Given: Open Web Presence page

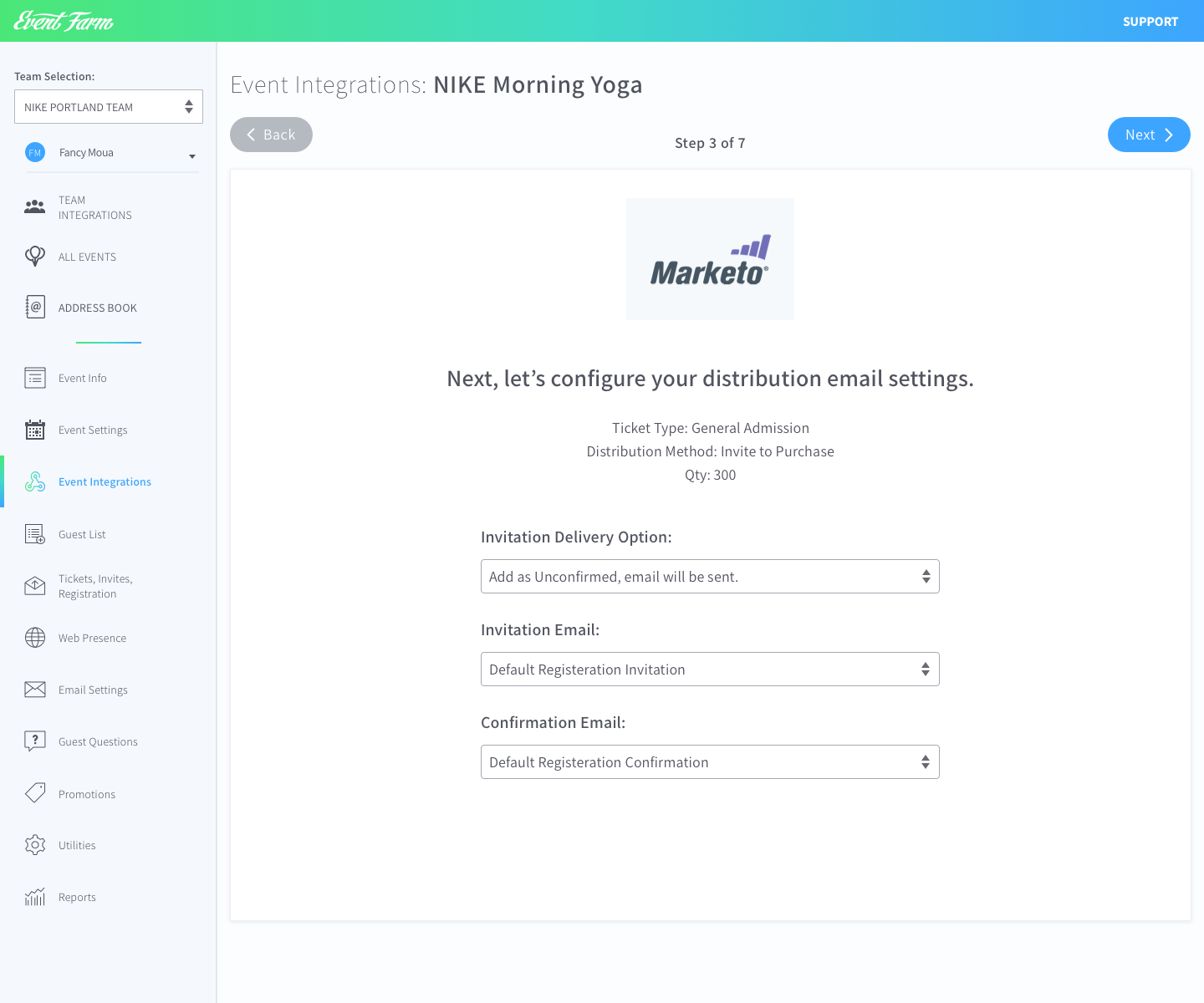Looking at the screenshot, I should pos(92,638).
